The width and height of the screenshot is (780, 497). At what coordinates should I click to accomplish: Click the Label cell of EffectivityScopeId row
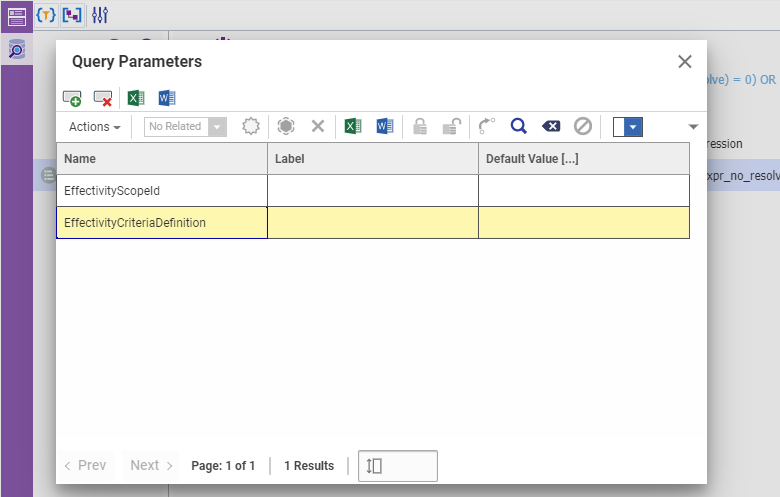click(373, 191)
